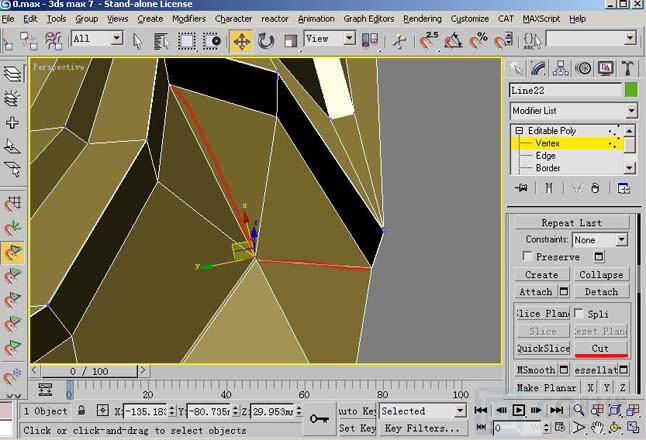Select the Edge sub-object level
The image size is (646, 440).
[x=545, y=156]
